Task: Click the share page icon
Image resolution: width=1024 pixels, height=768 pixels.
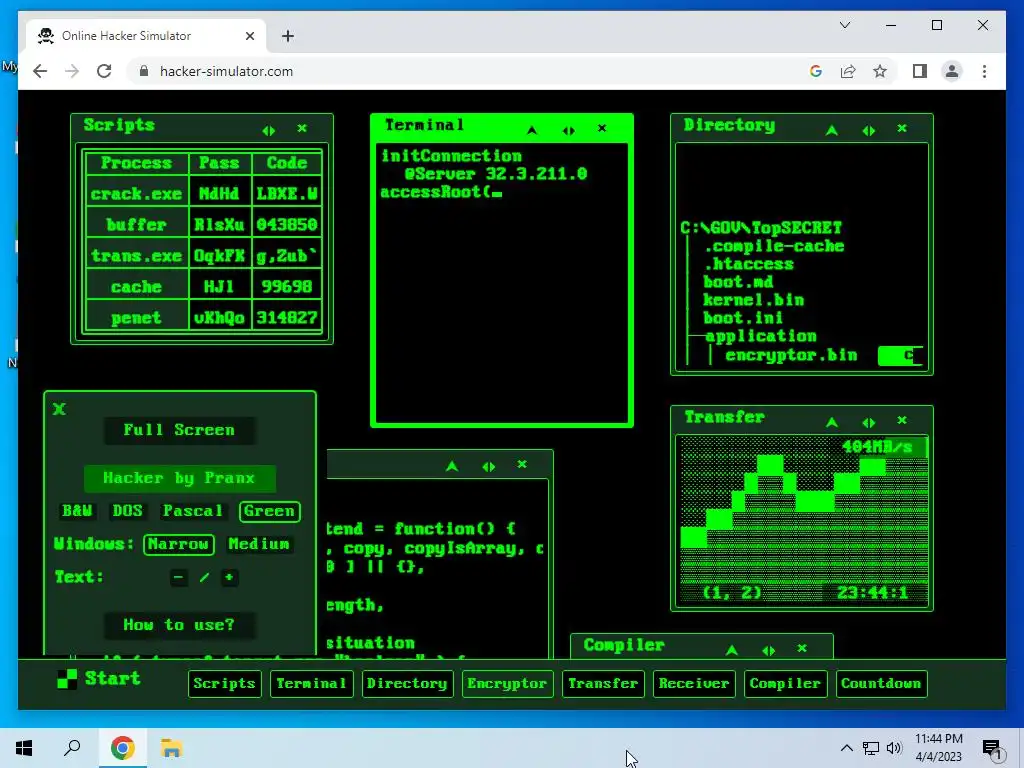Action: click(x=848, y=71)
